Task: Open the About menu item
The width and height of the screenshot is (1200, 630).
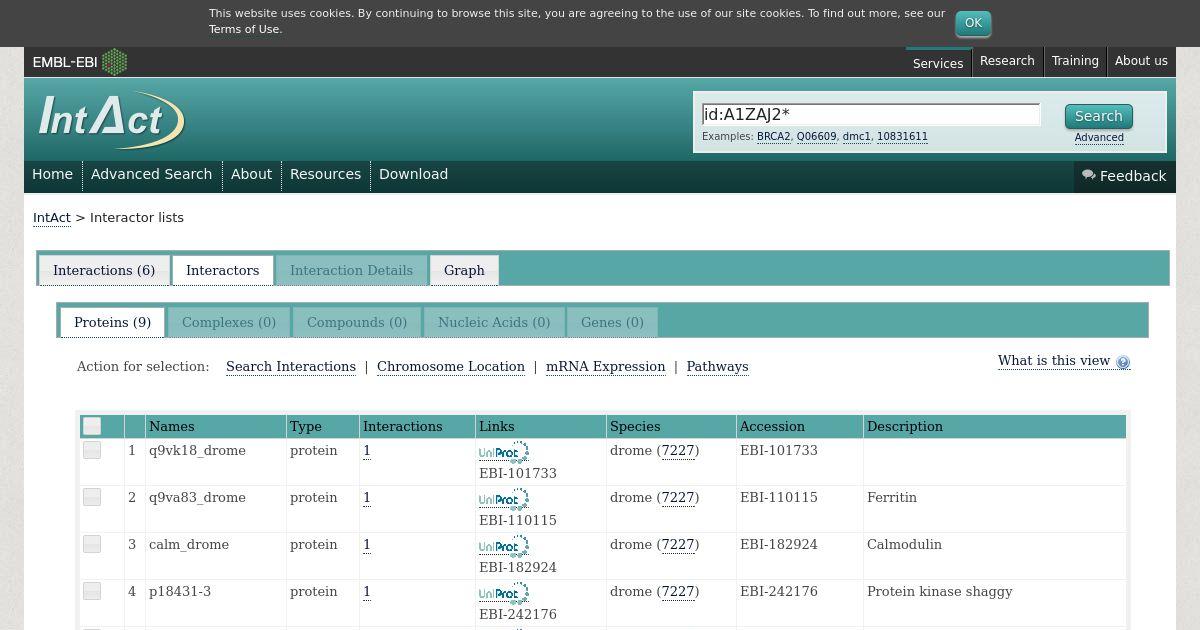Action: (x=251, y=174)
